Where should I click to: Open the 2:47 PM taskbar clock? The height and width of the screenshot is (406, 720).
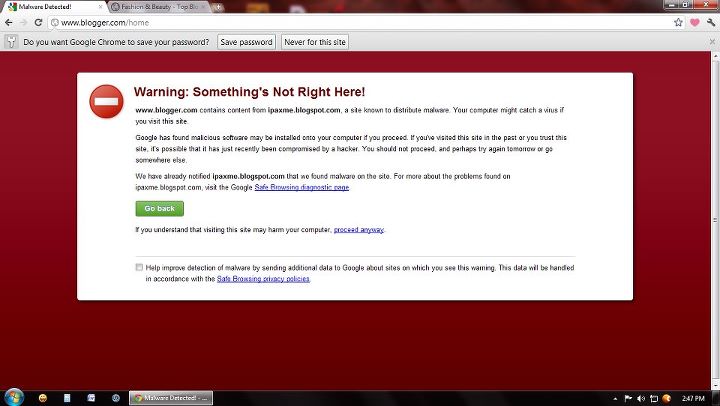point(693,398)
